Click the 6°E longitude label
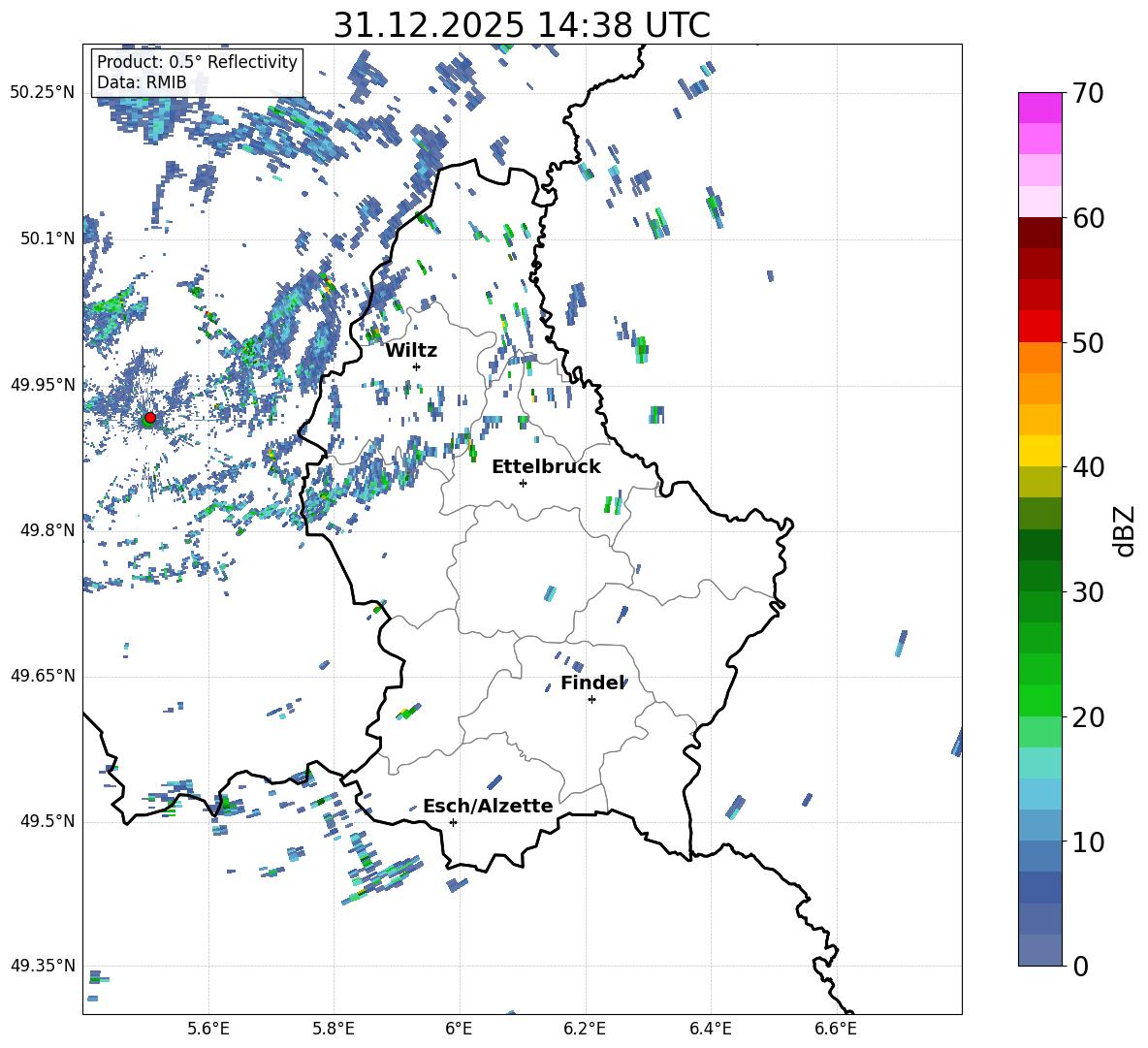This screenshot has height=1048, width=1148. (459, 1029)
